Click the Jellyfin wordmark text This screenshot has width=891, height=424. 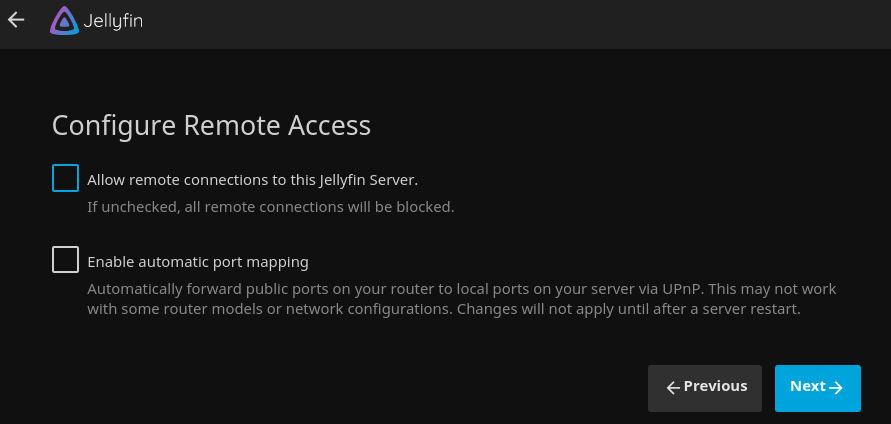click(113, 21)
